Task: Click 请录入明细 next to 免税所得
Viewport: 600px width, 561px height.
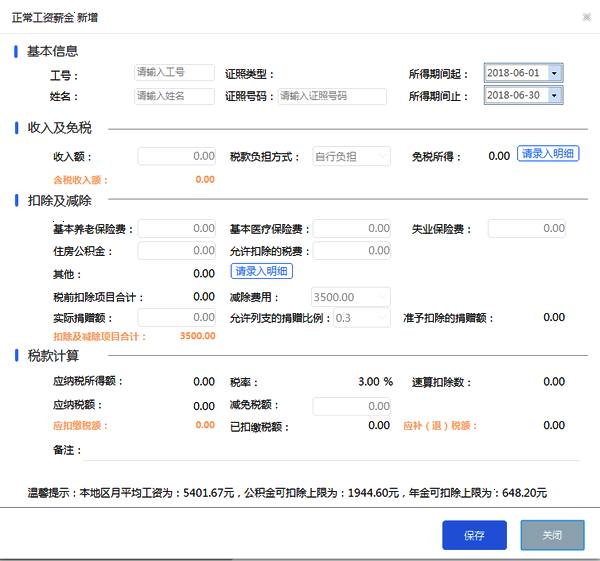Action: pyautogui.click(x=548, y=154)
